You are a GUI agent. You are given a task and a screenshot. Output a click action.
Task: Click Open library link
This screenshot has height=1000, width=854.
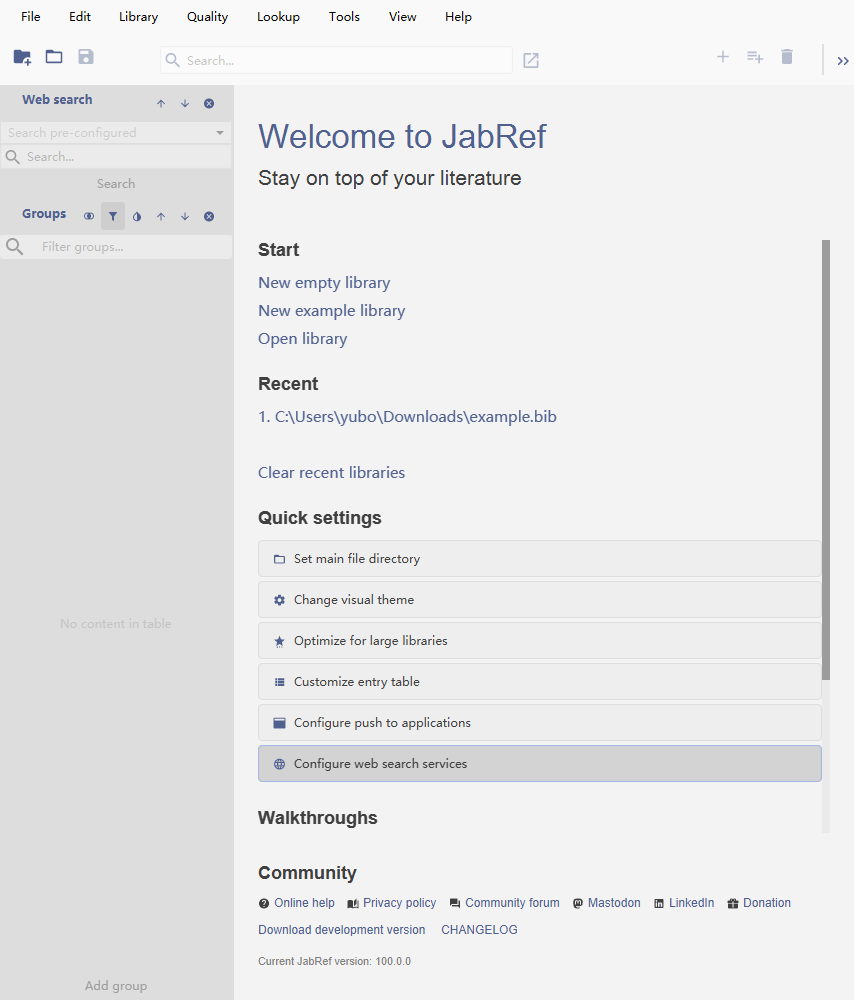(302, 339)
